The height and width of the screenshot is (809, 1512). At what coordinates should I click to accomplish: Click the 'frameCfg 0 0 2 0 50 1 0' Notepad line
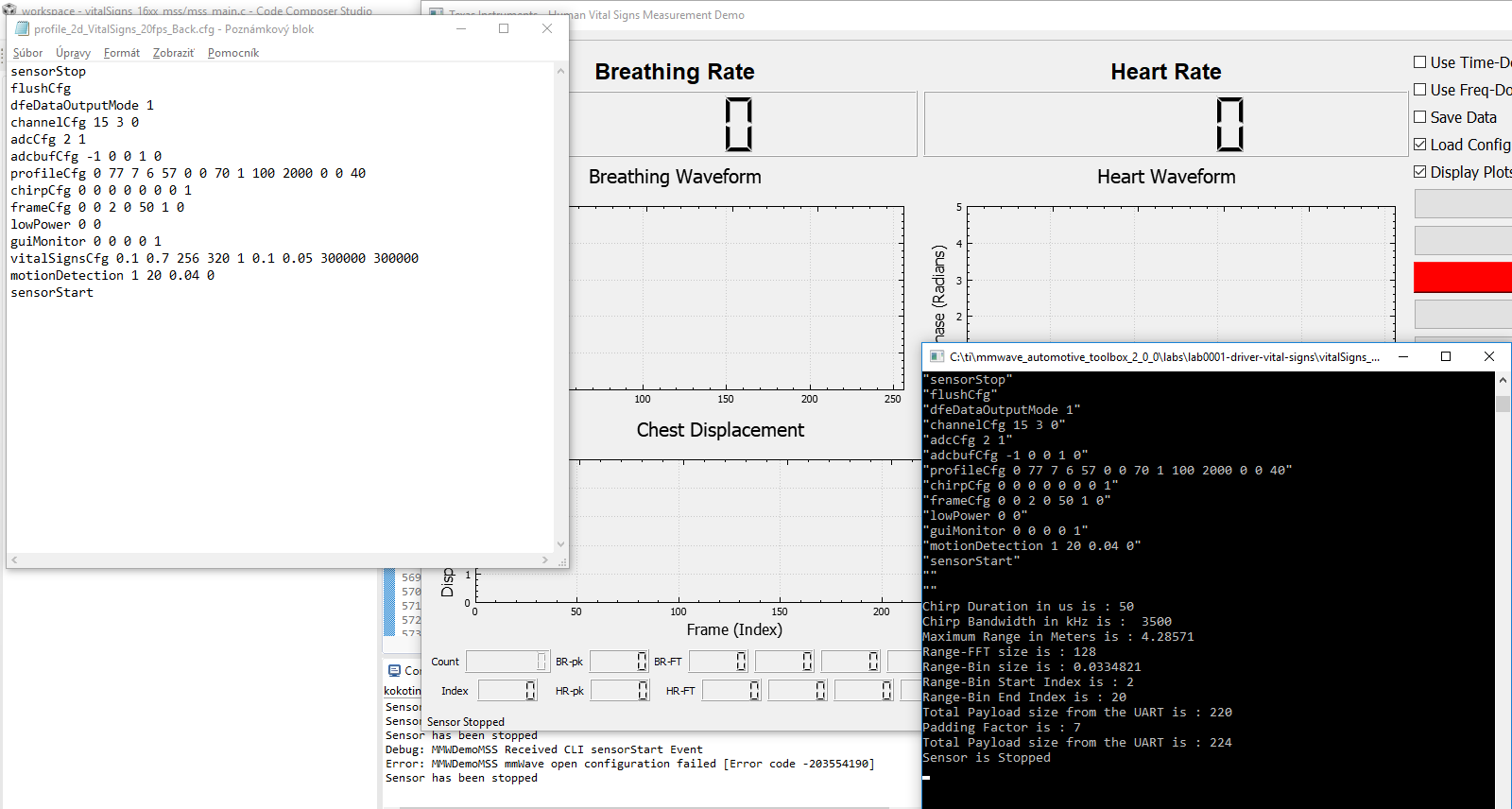click(x=97, y=207)
